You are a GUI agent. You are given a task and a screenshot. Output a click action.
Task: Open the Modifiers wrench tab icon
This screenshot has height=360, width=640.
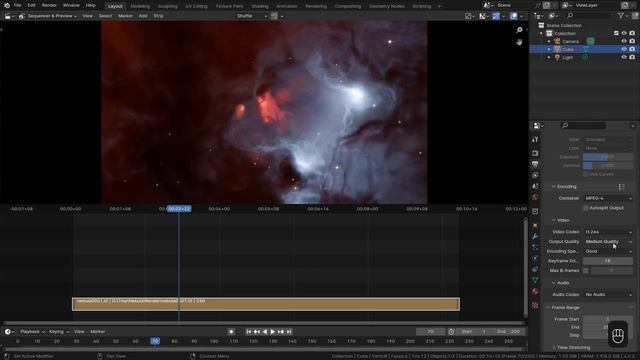pos(535,236)
